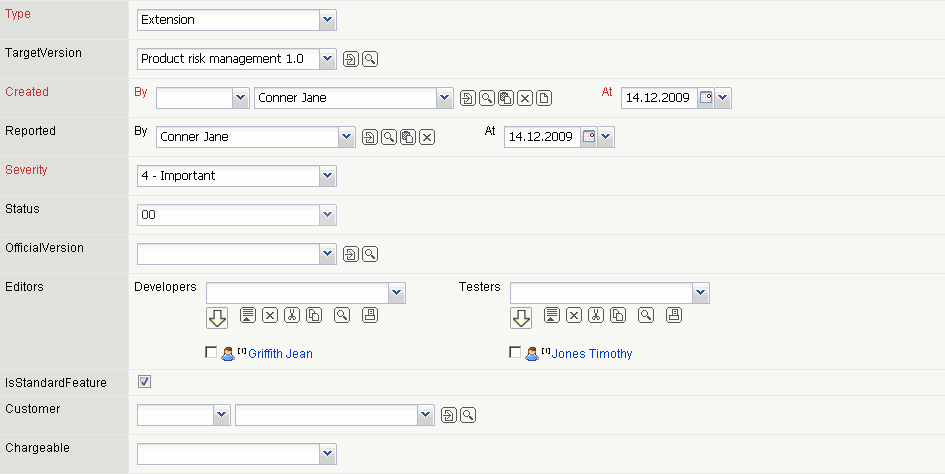The width and height of the screenshot is (945, 474).
Task: Click search icon under Testers
Action: coord(646,315)
